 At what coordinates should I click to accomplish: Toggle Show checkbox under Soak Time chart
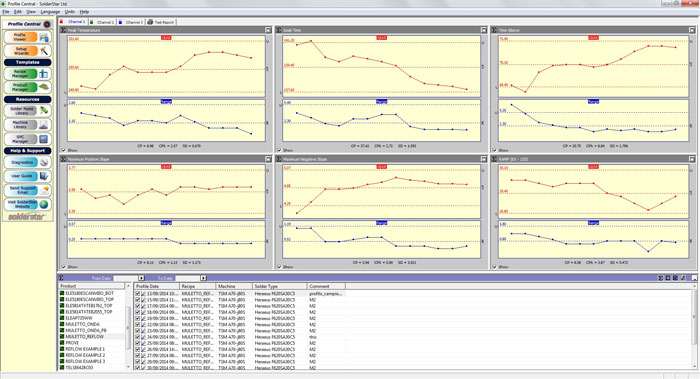click(x=279, y=150)
